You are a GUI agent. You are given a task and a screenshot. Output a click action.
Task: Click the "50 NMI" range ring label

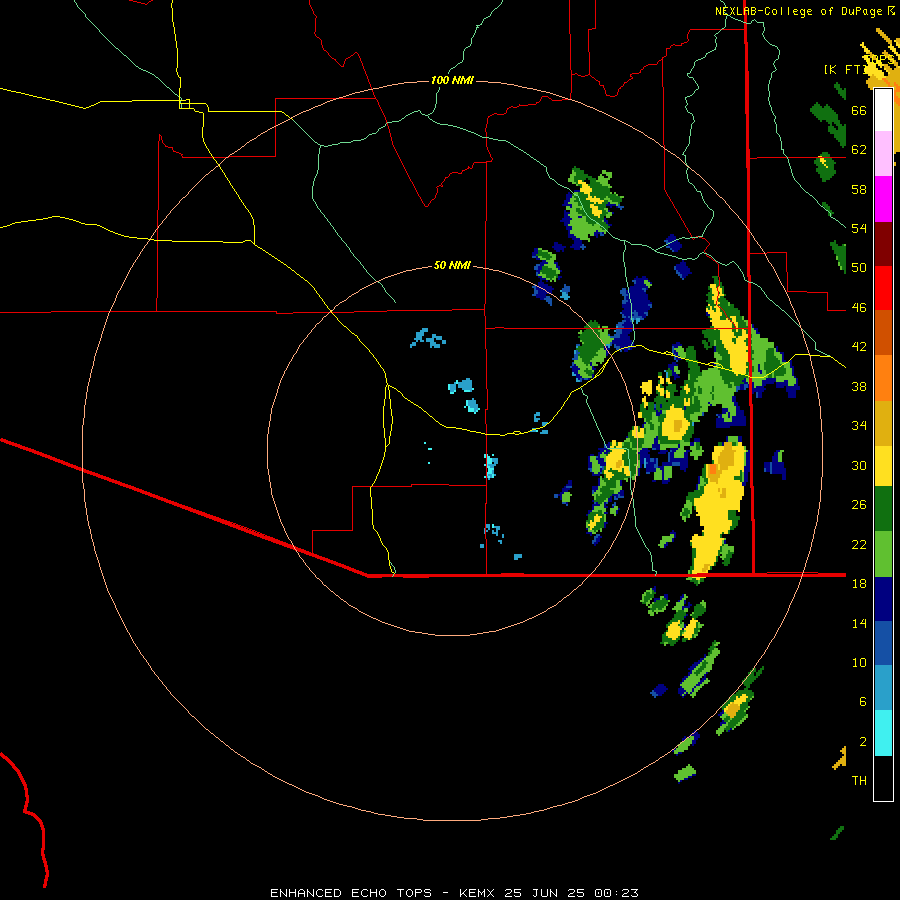point(452,265)
